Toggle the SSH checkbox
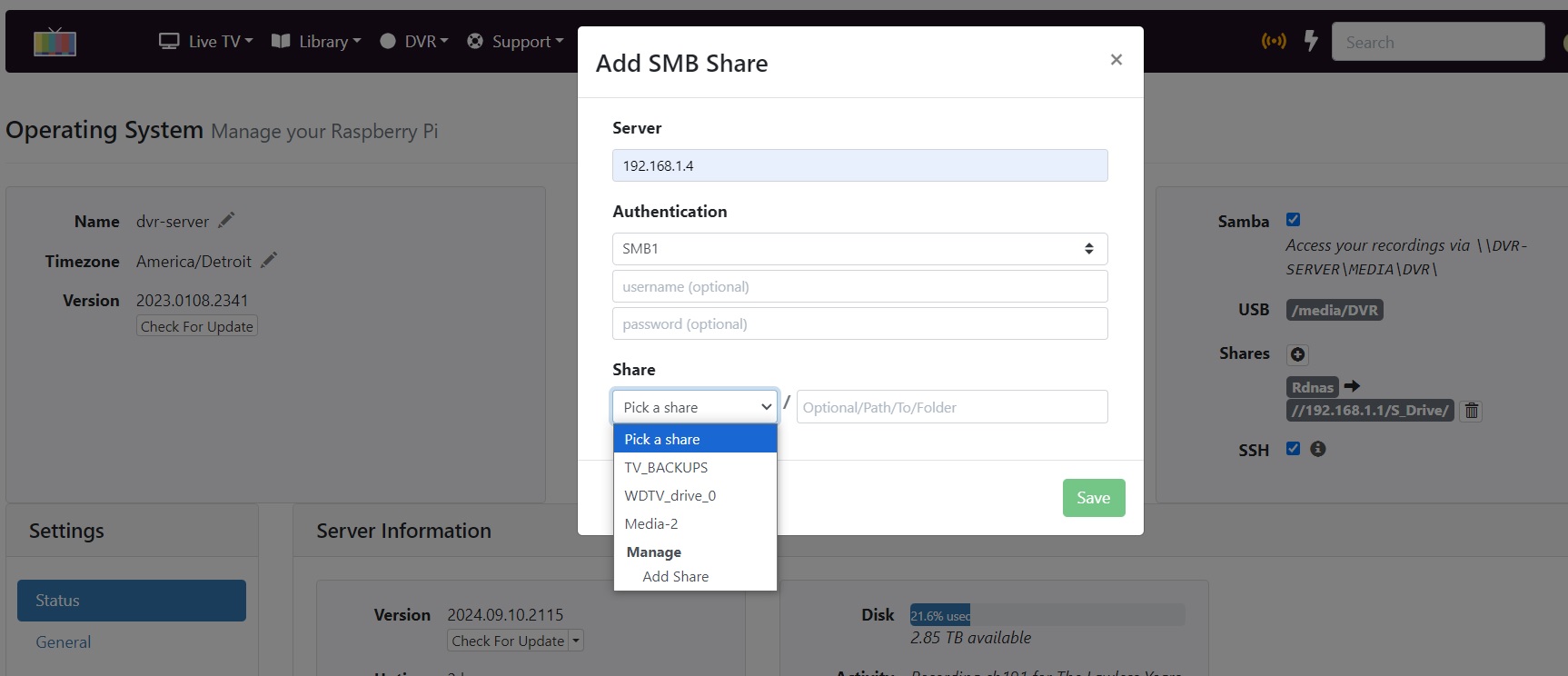 1293,449
